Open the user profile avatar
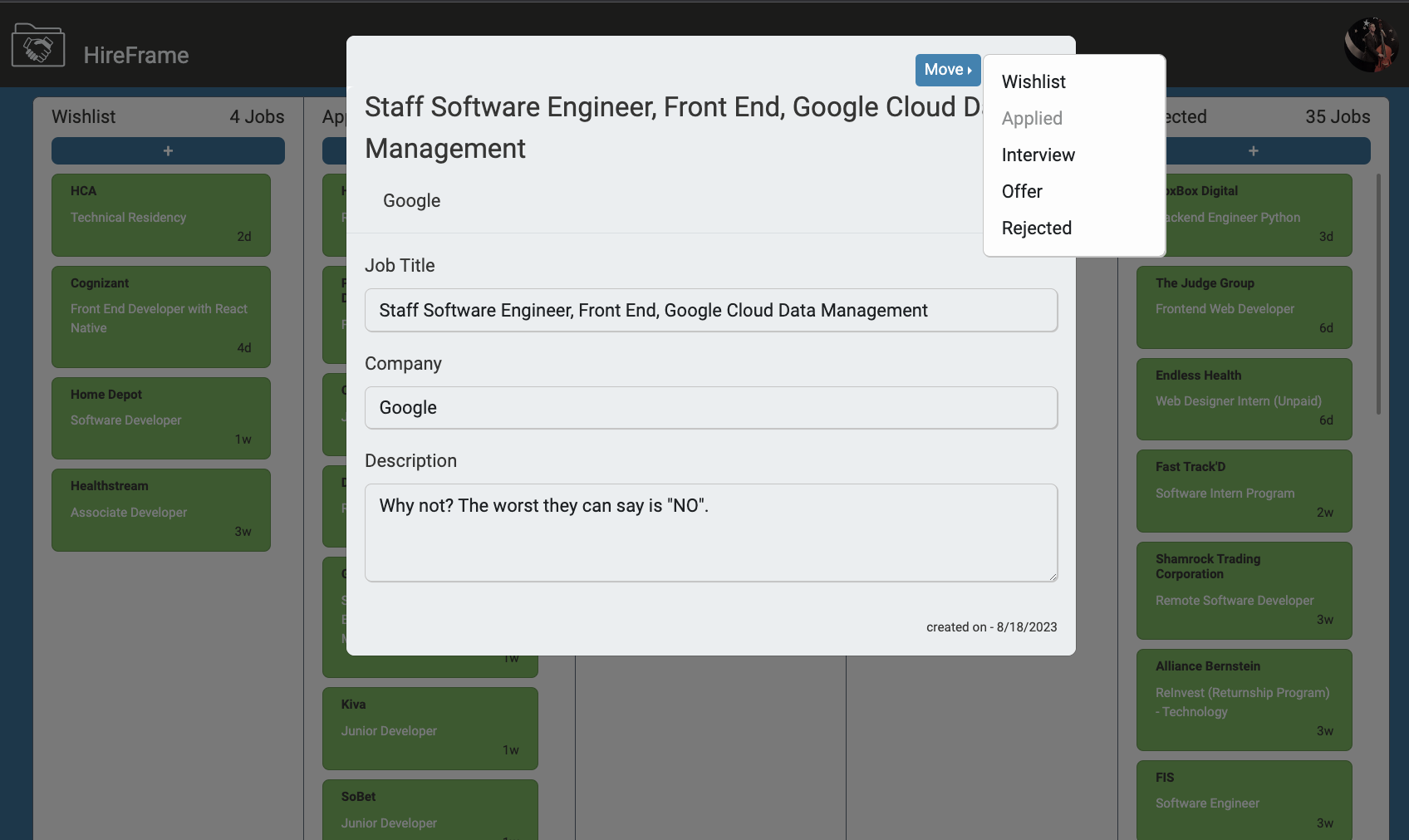Image resolution: width=1409 pixels, height=840 pixels. tap(1370, 44)
